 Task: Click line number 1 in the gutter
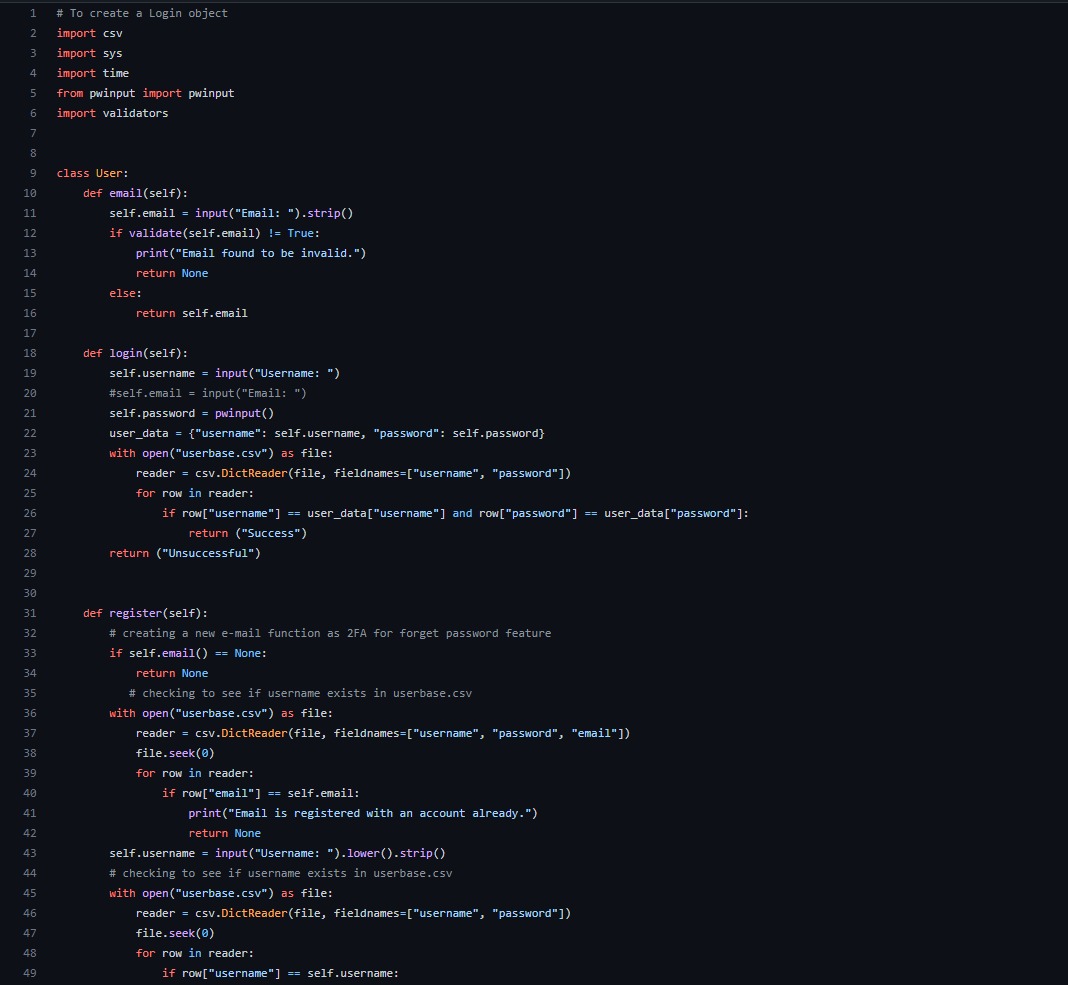tap(32, 13)
